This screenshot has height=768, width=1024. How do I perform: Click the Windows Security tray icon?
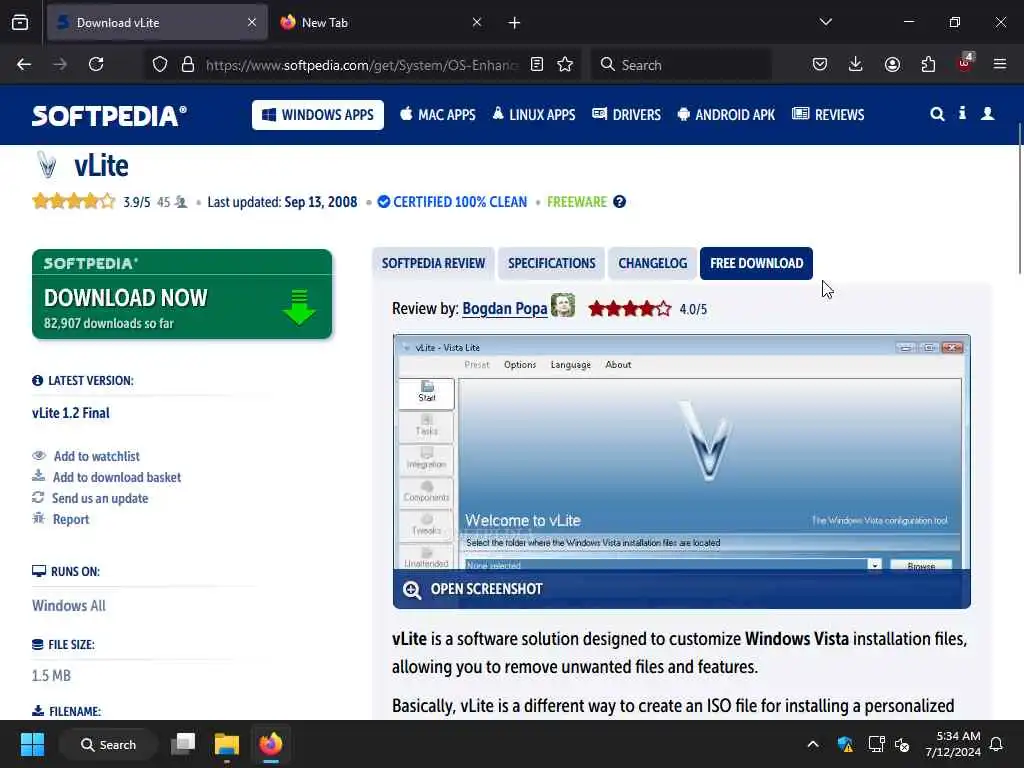point(845,744)
